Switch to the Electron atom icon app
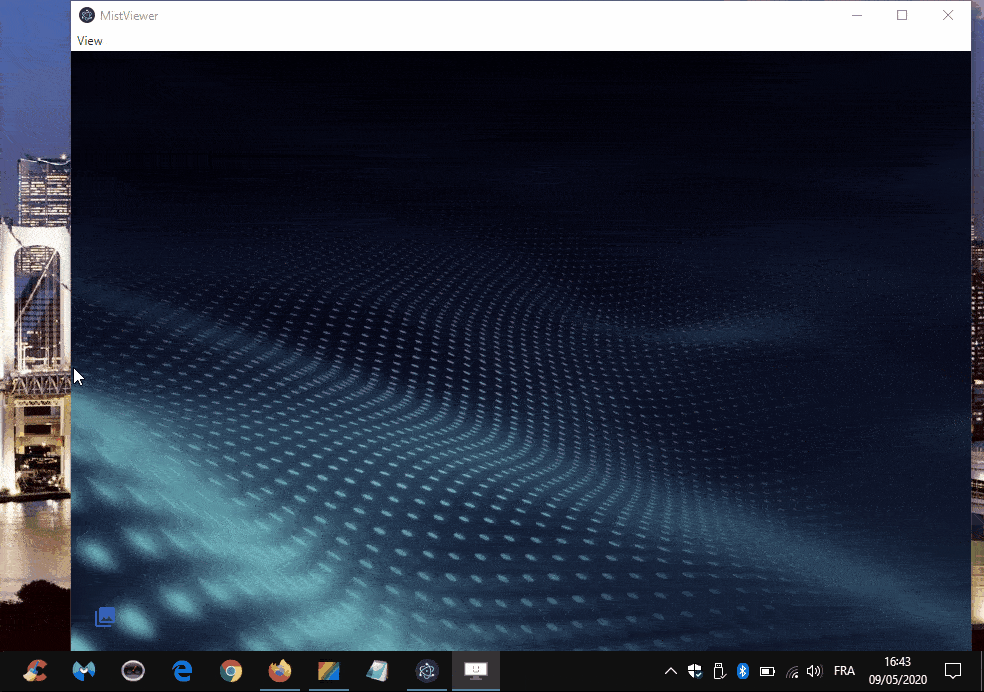The width and height of the screenshot is (984, 692). click(x=427, y=671)
